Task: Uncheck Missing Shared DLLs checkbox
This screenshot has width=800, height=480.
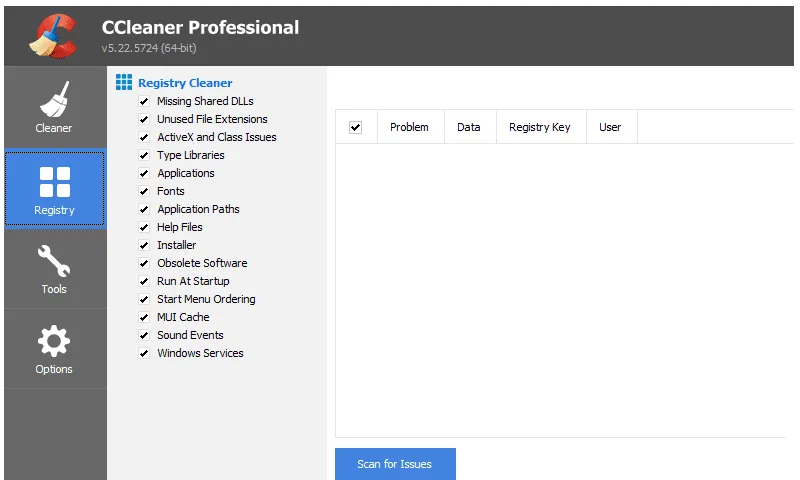Action: [144, 101]
